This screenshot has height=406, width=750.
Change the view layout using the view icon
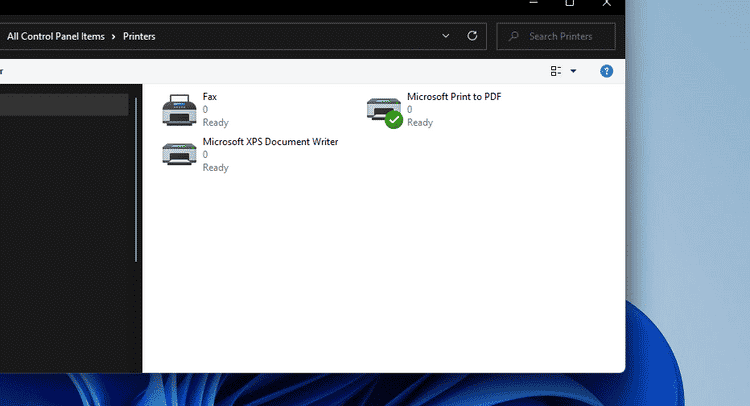pos(556,71)
